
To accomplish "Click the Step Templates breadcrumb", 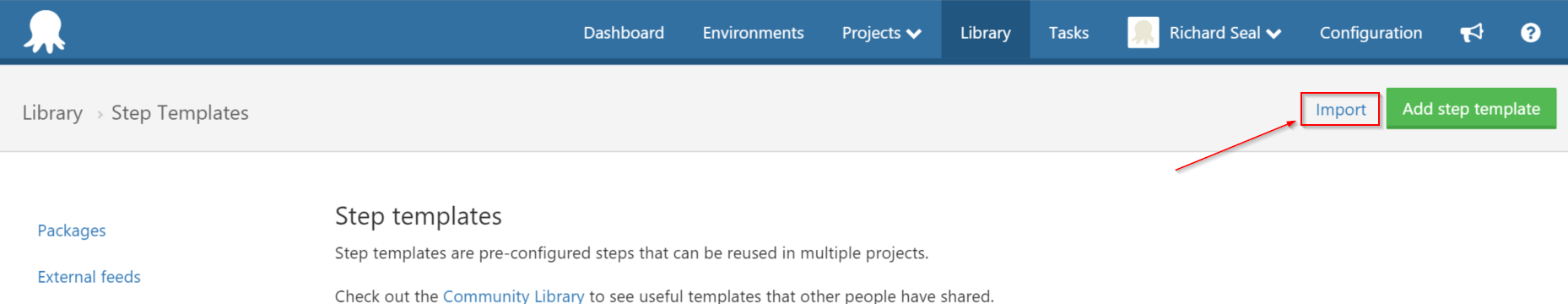I will pos(180,113).
